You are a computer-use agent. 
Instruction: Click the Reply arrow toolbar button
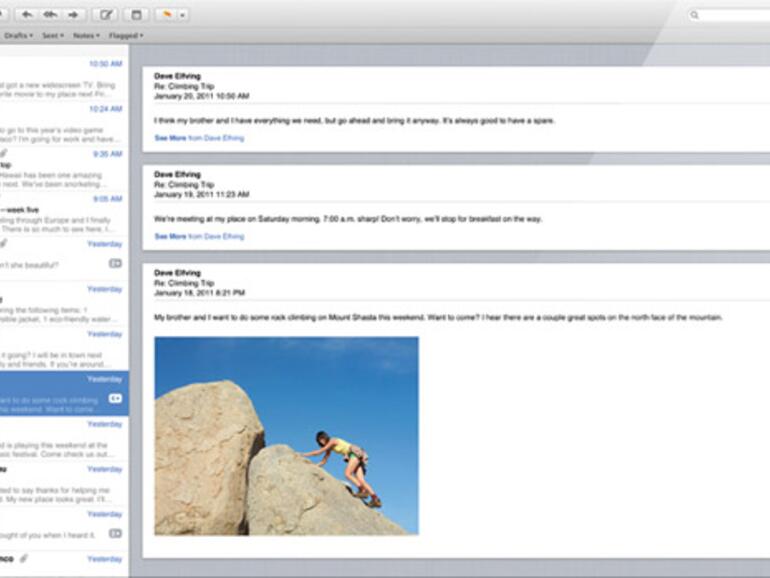click(27, 15)
